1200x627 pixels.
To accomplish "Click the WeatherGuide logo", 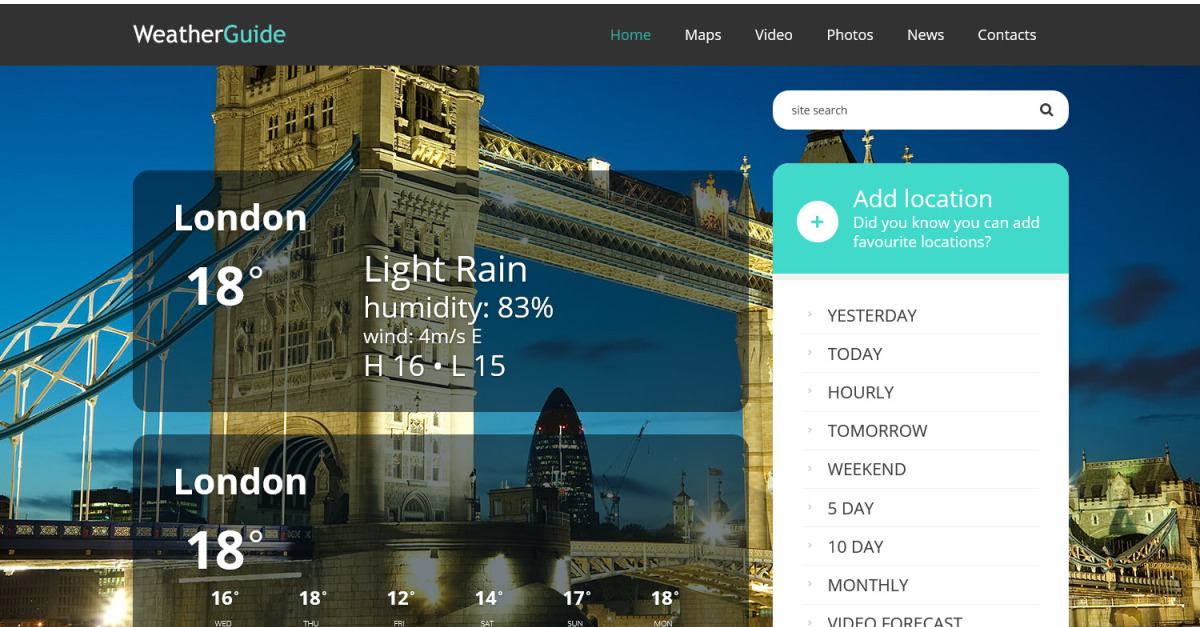I will click(x=209, y=34).
